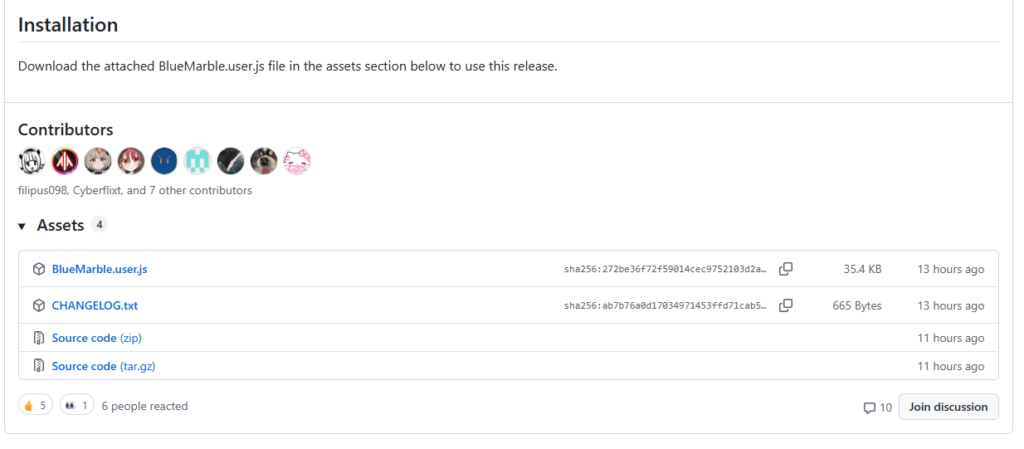This screenshot has height=449, width=1024.
Task: Open the pink Hello Kitty avatar
Action: pyautogui.click(x=296, y=161)
